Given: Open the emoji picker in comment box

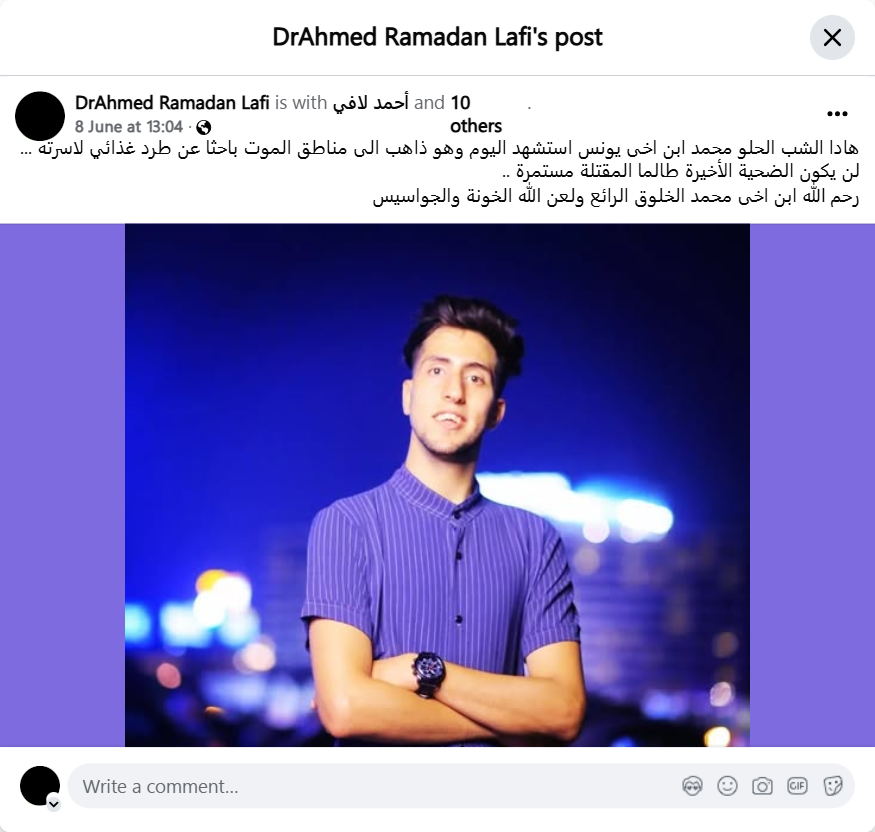Looking at the screenshot, I should coord(727,786).
